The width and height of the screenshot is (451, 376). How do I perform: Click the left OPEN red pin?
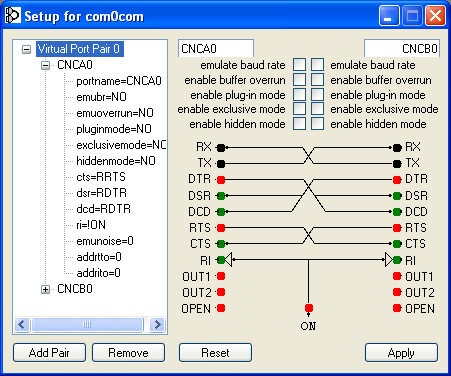221,308
